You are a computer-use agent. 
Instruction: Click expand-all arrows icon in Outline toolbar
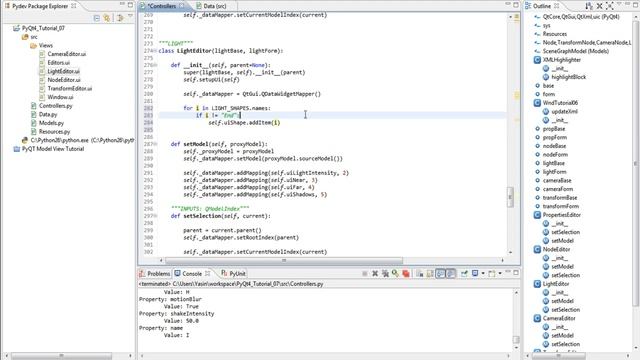tap(609, 6)
